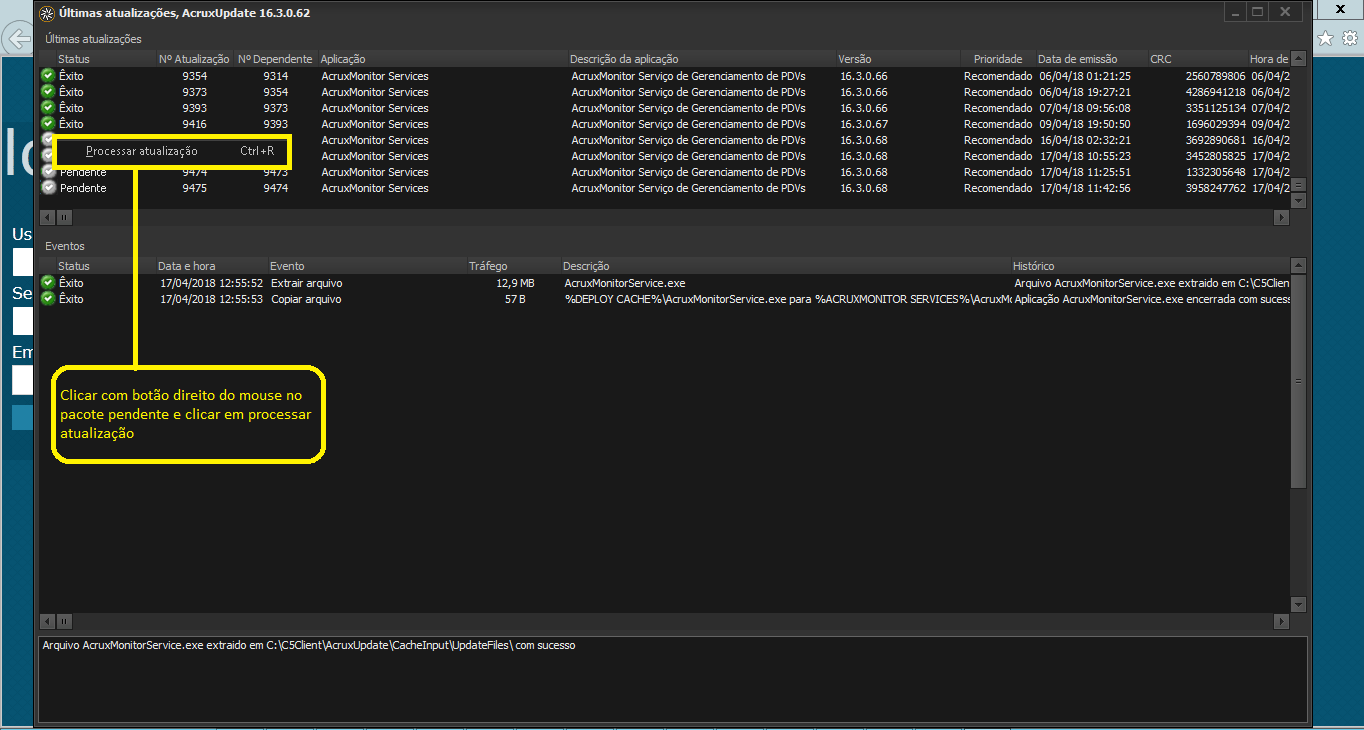
Task: Select update number 9416 in the list
Action: tap(195, 124)
